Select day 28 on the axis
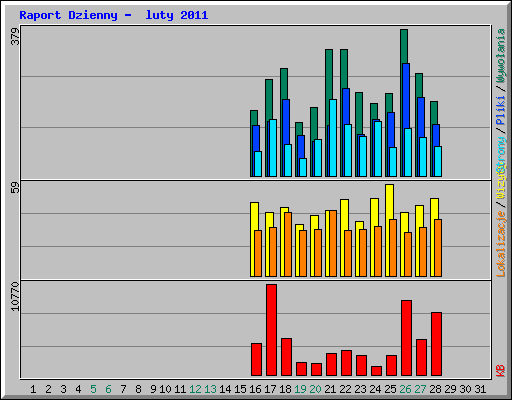Screen dimensions: 512x400 pos(435,389)
